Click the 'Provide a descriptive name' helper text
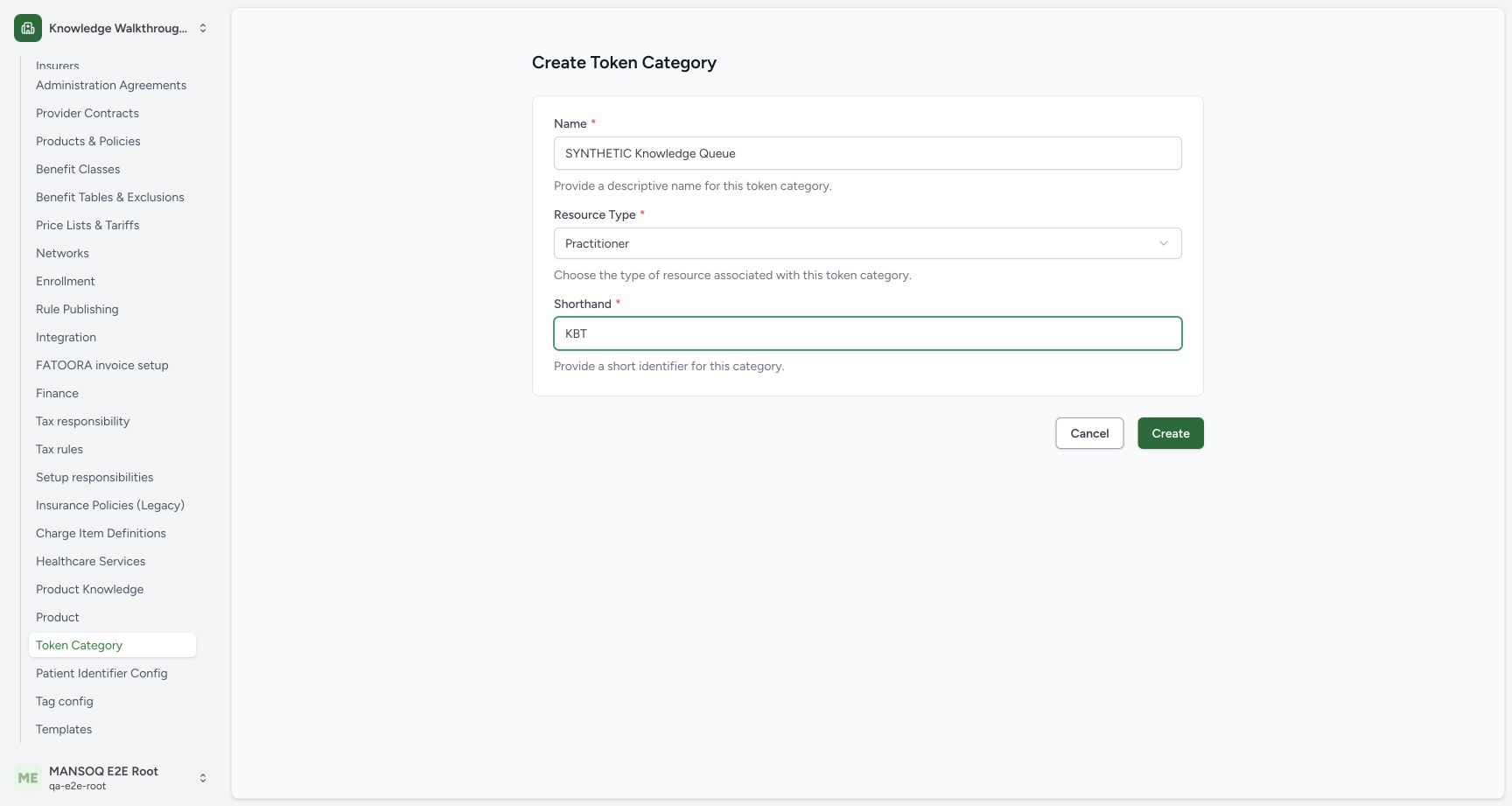 pos(693,186)
